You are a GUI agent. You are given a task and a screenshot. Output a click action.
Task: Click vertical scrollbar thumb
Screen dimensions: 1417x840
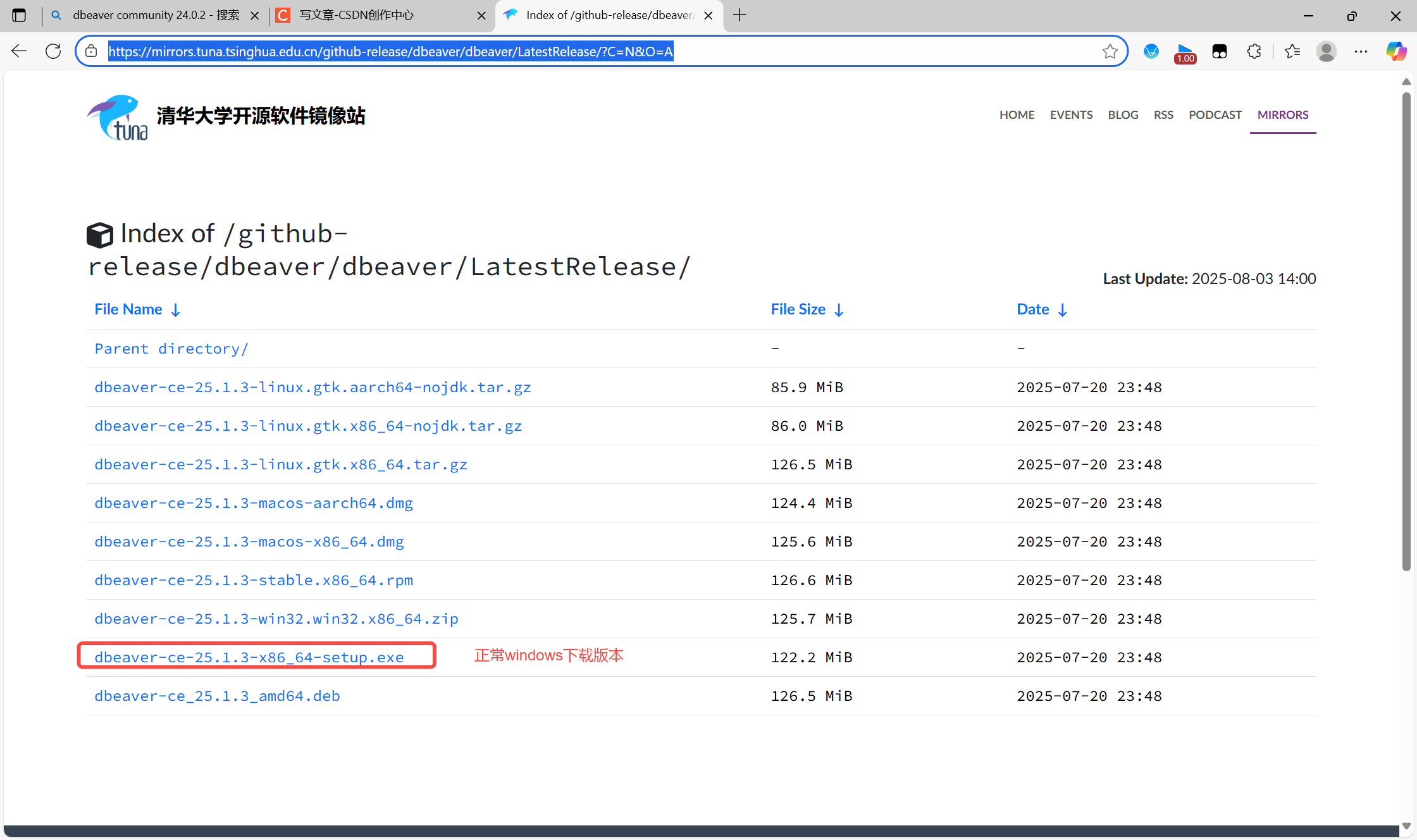coord(1406,332)
